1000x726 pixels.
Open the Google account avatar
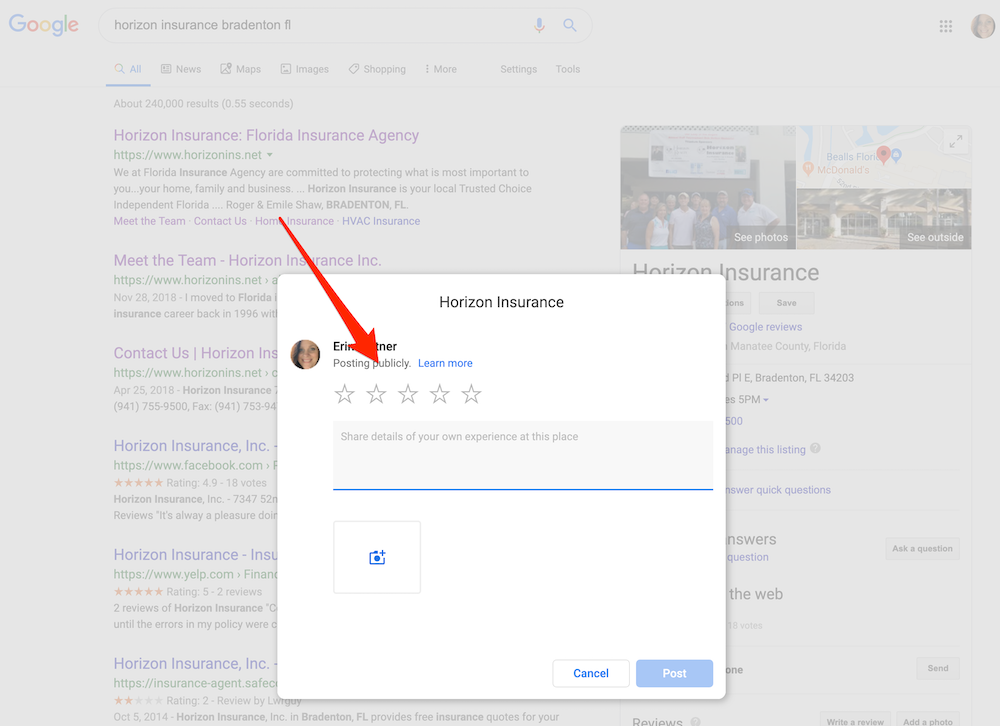pyautogui.click(x=983, y=26)
